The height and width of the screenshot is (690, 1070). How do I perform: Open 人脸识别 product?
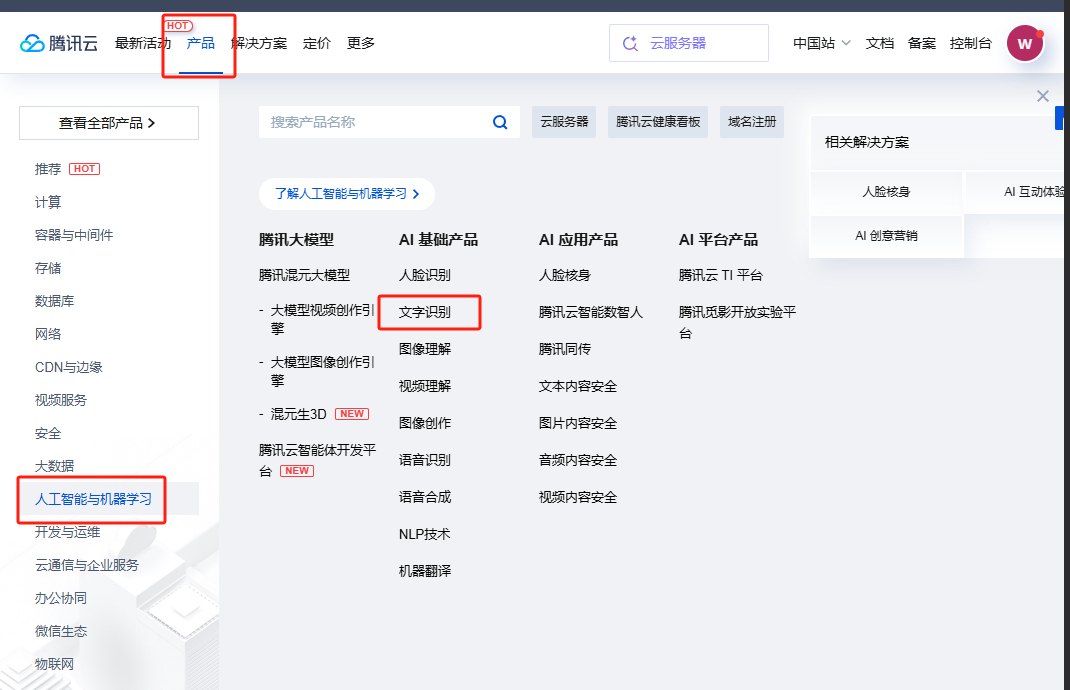point(424,275)
